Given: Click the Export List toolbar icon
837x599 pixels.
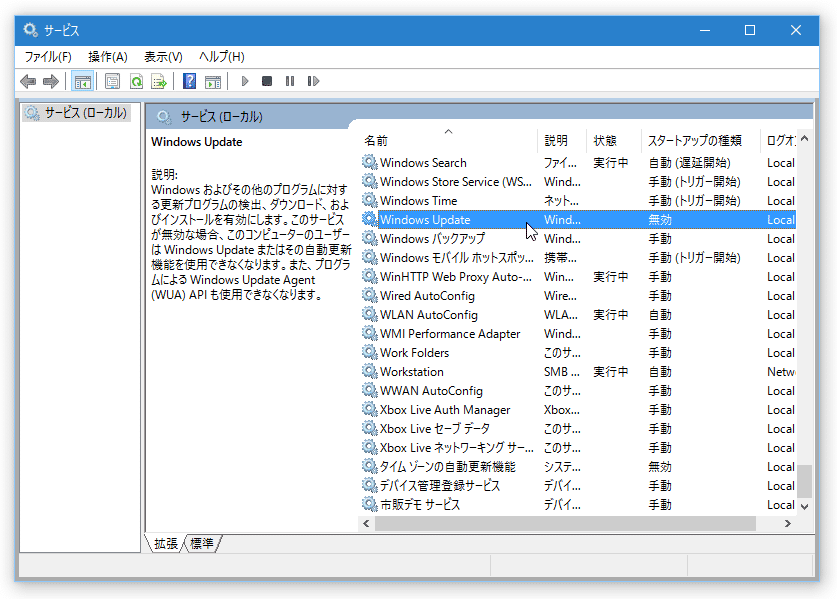Looking at the screenshot, I should coord(159,81).
